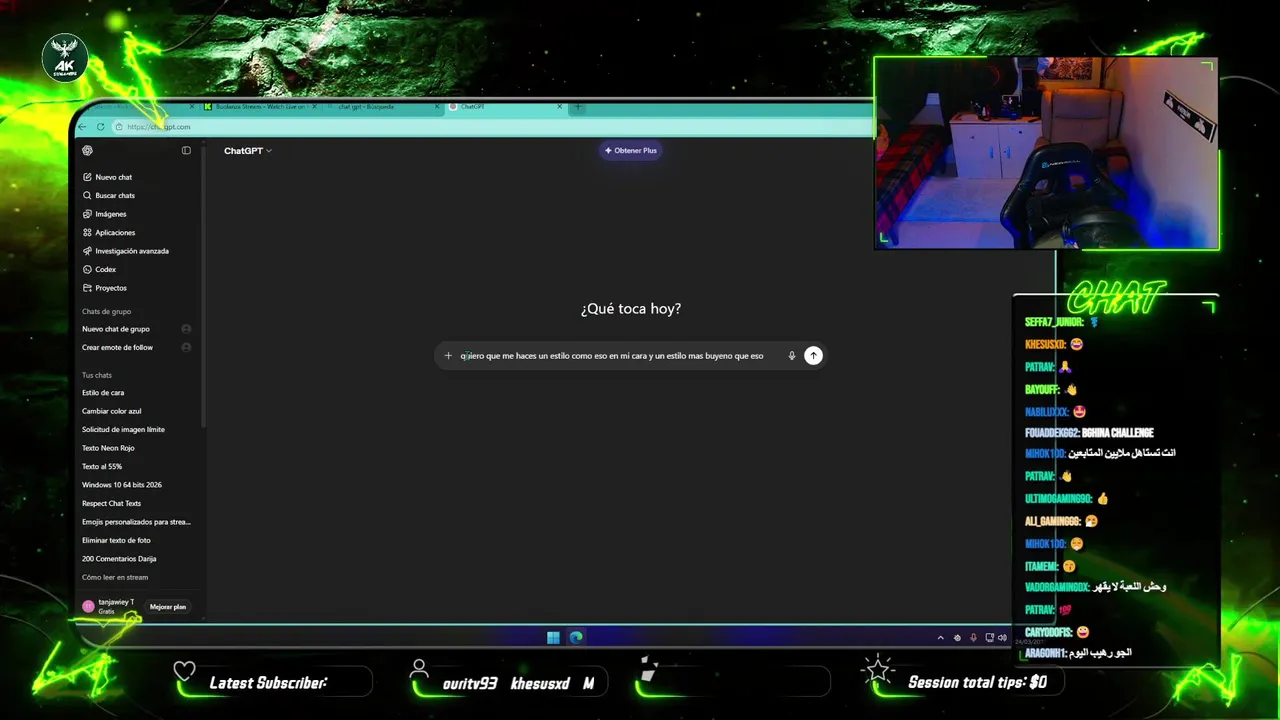
Task: Open 200 Comentarios Darija chat
Action: [119, 559]
